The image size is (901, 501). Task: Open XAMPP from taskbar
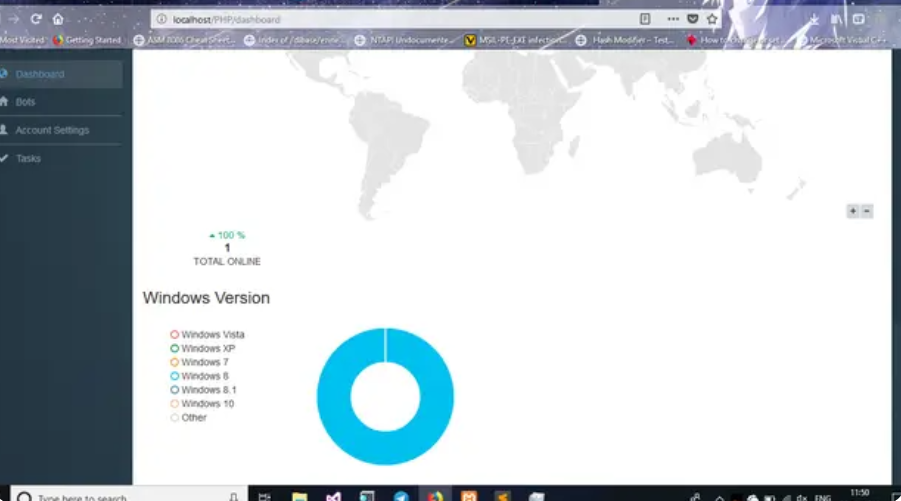(x=469, y=496)
